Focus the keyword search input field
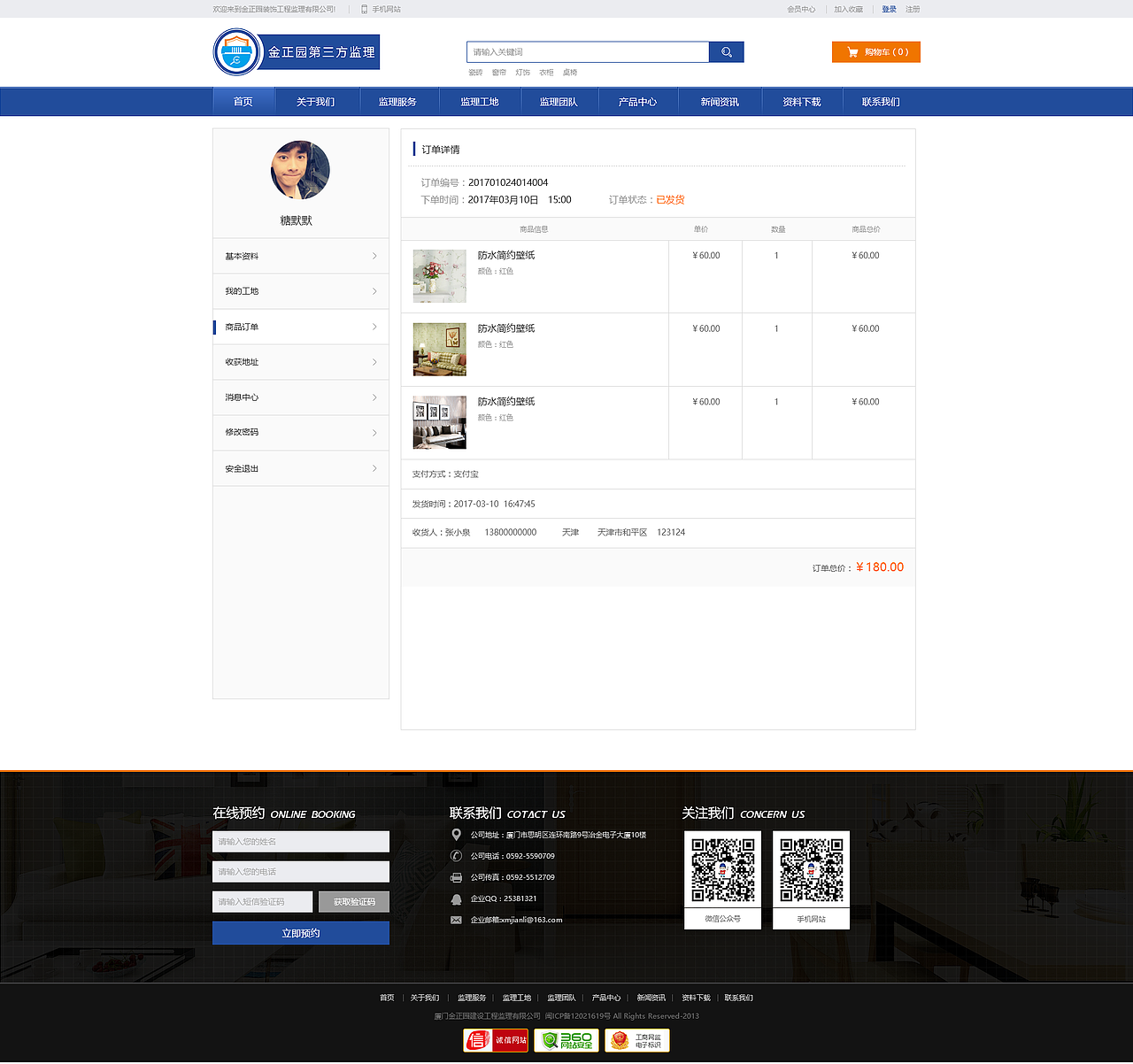1133x1064 pixels. pyautogui.click(x=588, y=52)
